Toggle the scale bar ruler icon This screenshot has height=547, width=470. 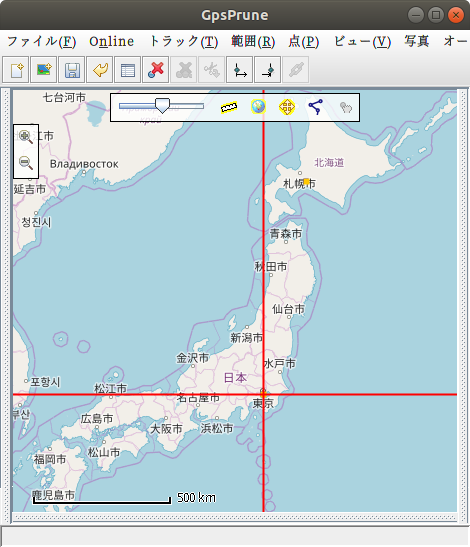point(229,107)
